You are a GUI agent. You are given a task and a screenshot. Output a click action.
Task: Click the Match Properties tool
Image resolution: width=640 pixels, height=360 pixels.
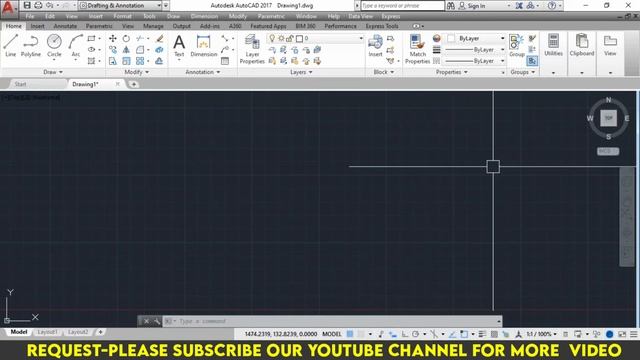coord(417,49)
